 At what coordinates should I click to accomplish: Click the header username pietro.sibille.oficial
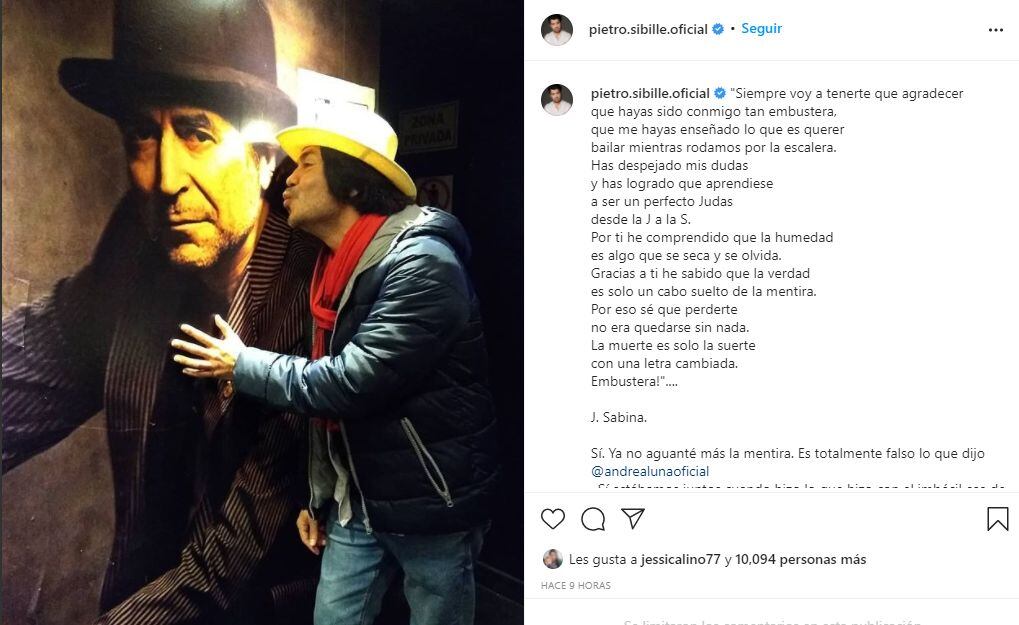[x=648, y=29]
